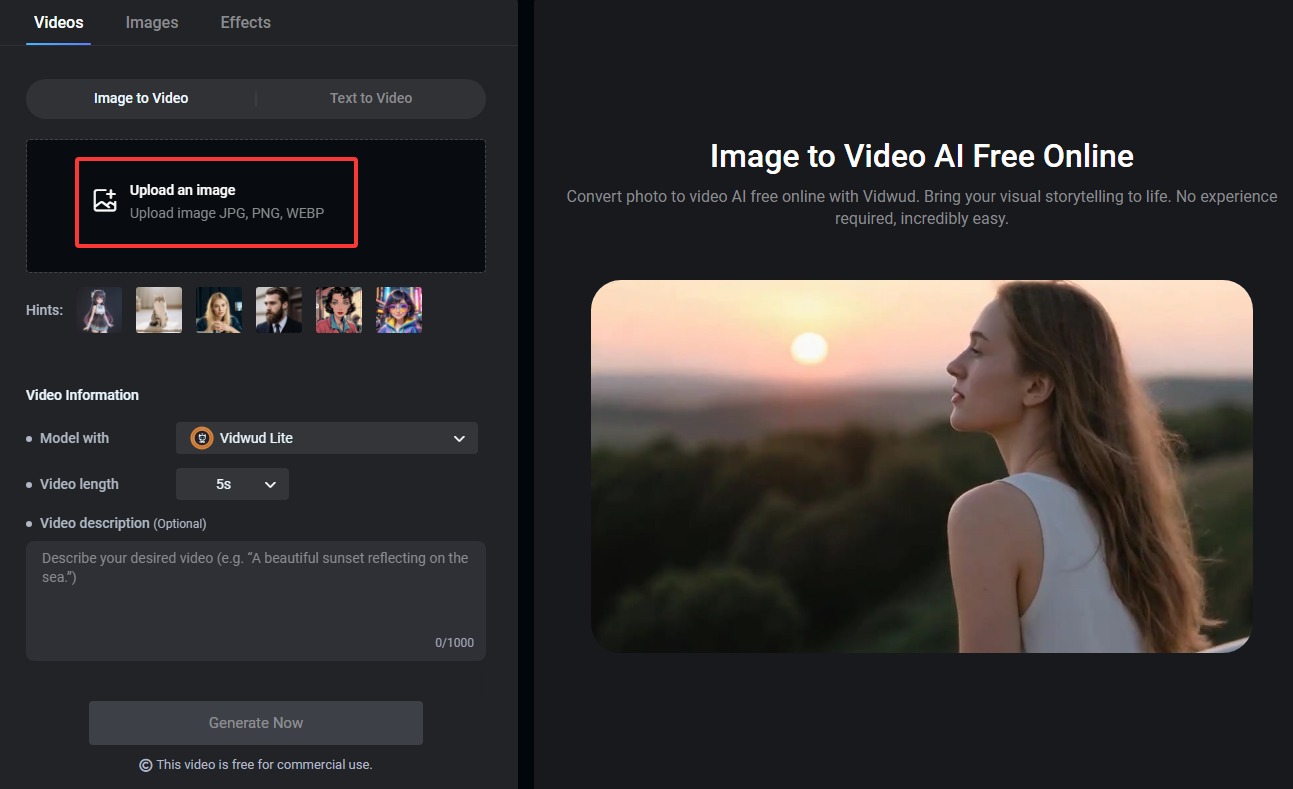Click the Vidwud Lite lion logo icon
The height and width of the screenshot is (789, 1293).
tap(202, 438)
